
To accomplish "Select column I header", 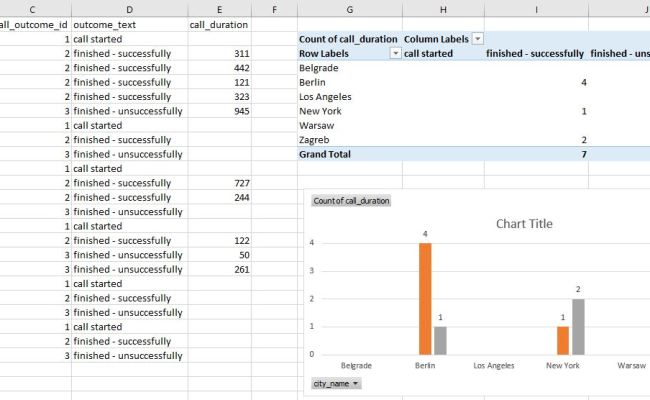I will click(536, 9).
